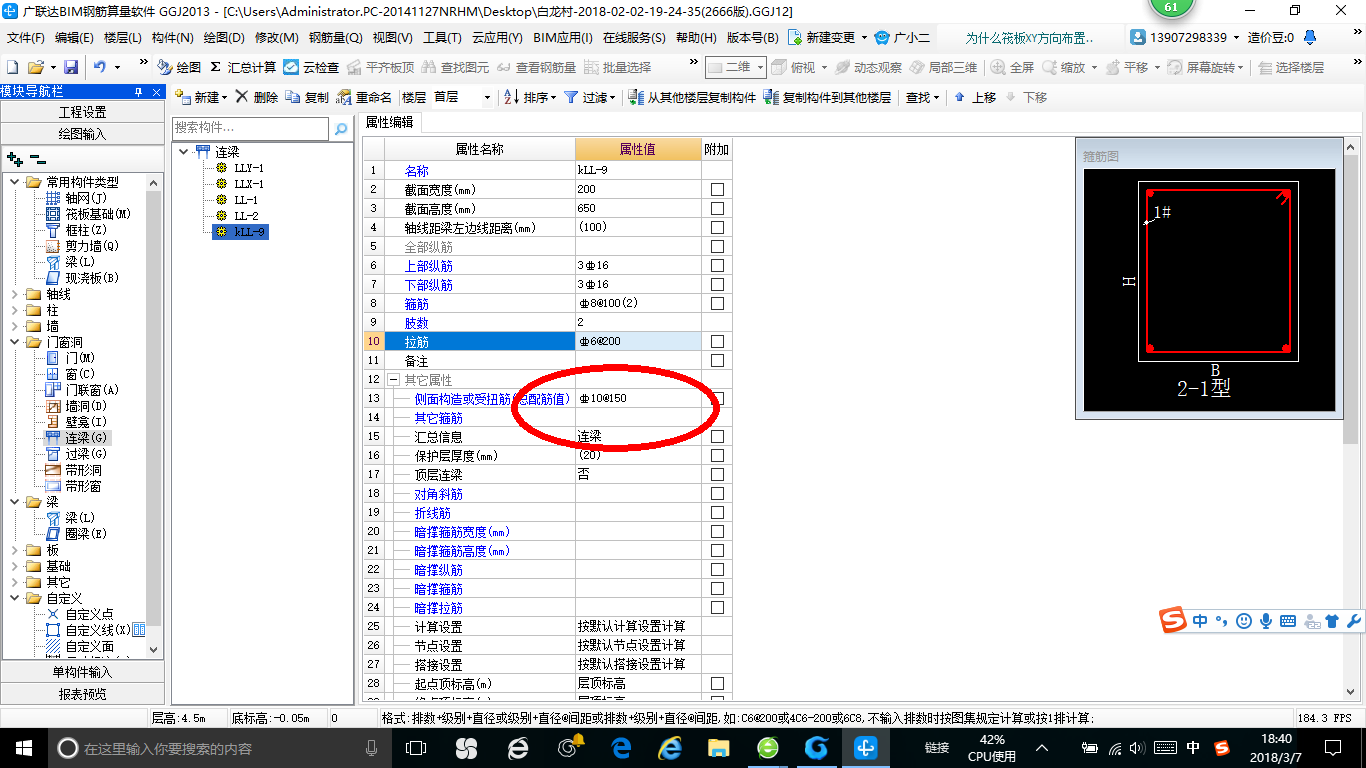
Task: Open Windows Start menu
Action: [x=23, y=747]
